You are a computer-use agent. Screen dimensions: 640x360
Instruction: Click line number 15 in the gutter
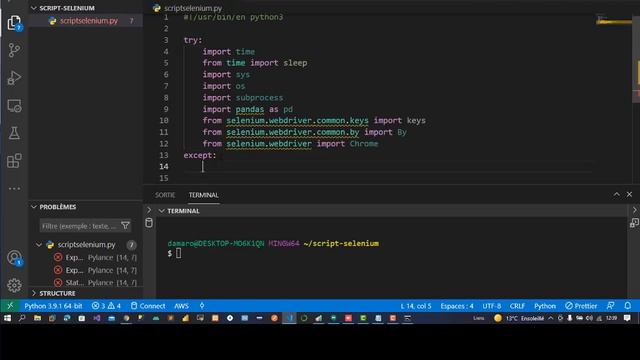coord(164,178)
